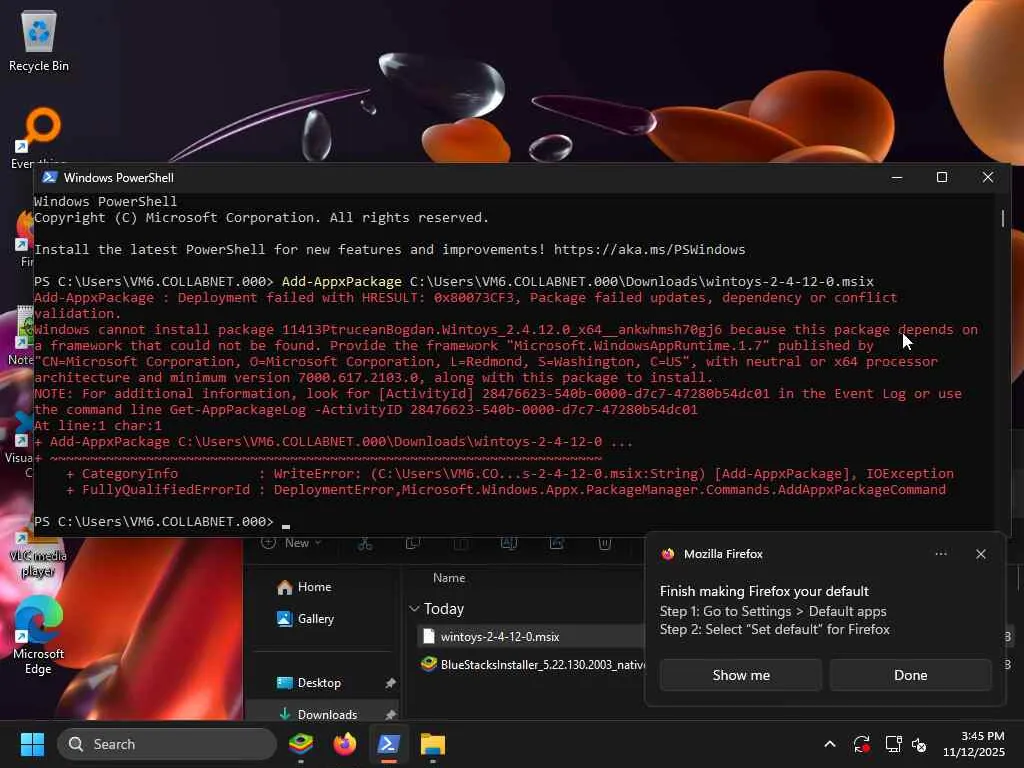Click the PowerShell title bar icon
This screenshot has width=1024, height=768.
point(50,178)
